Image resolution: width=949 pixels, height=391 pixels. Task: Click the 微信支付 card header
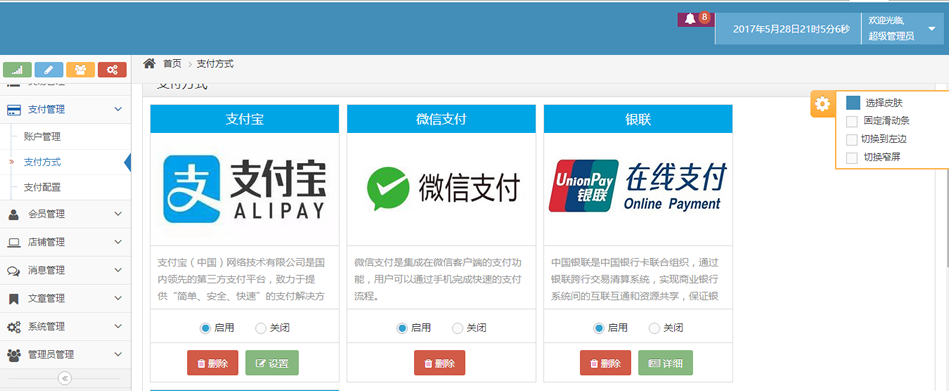coord(441,119)
